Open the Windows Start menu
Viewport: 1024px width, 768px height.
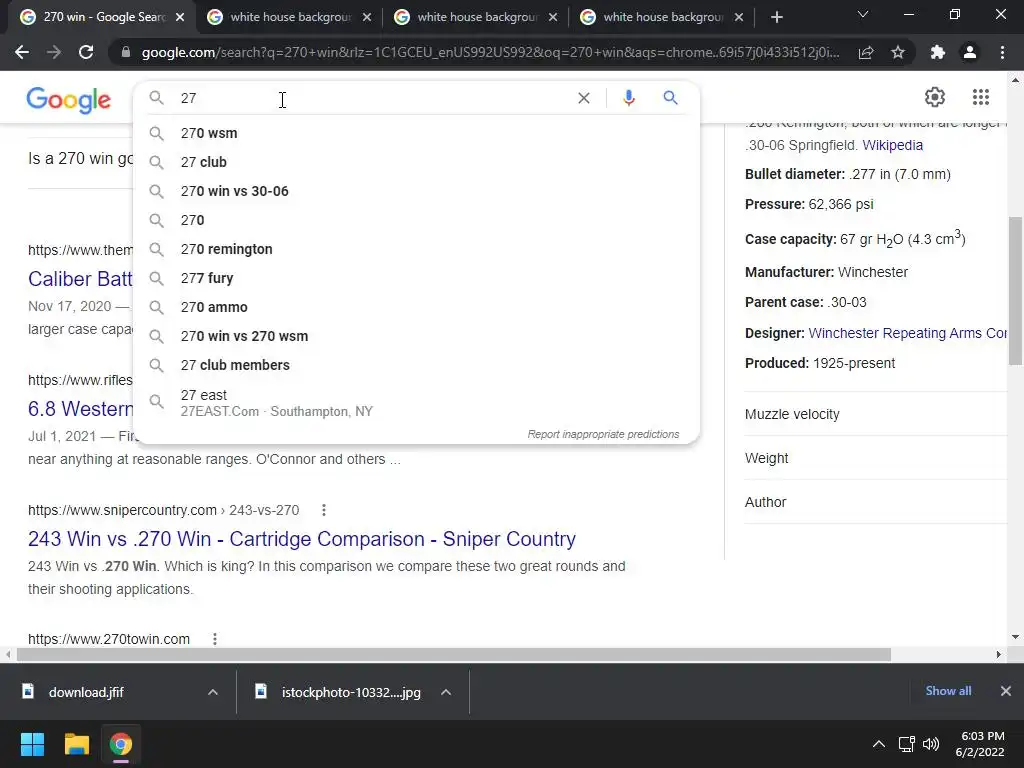(x=32, y=744)
